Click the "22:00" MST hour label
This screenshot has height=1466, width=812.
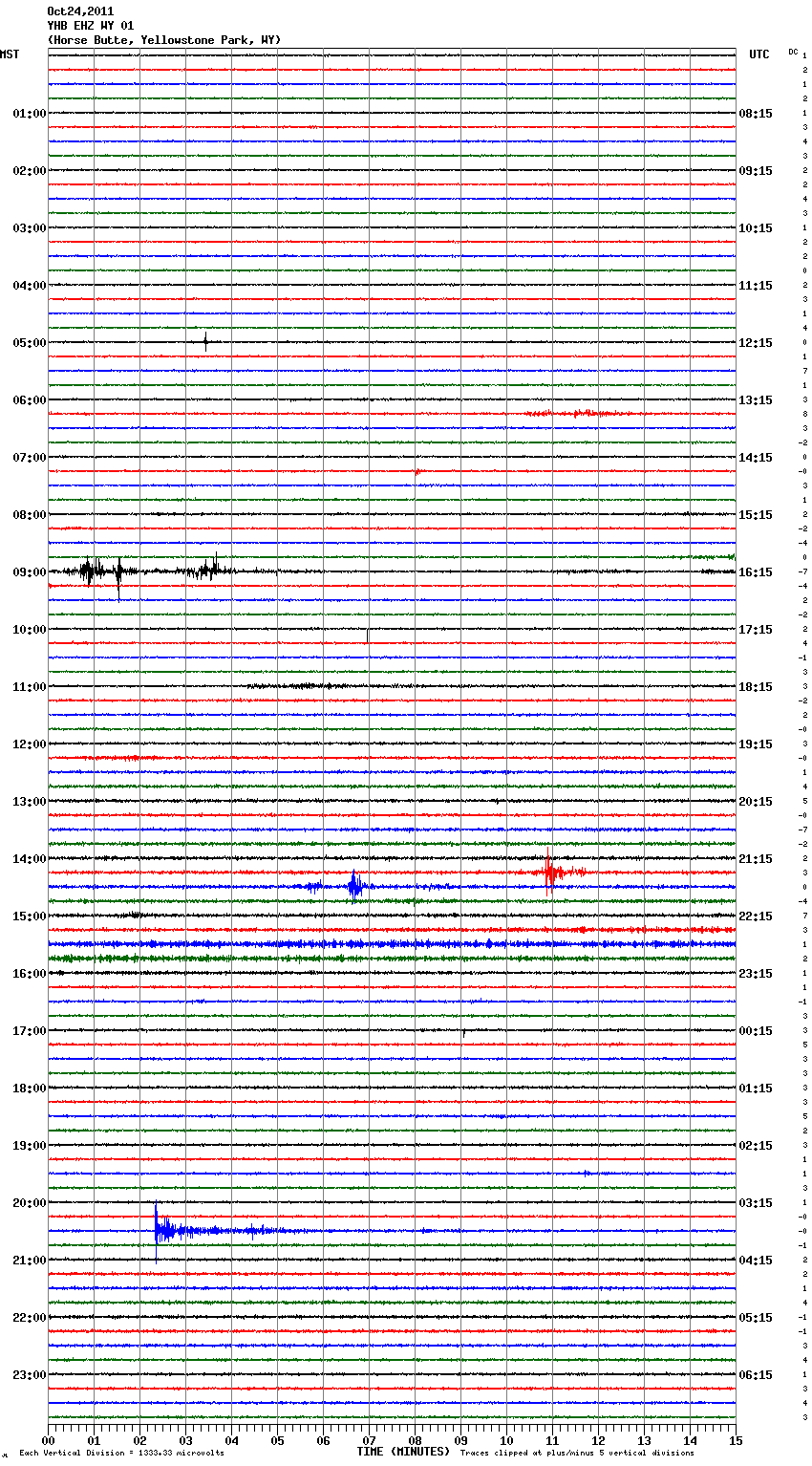[x=30, y=1318]
